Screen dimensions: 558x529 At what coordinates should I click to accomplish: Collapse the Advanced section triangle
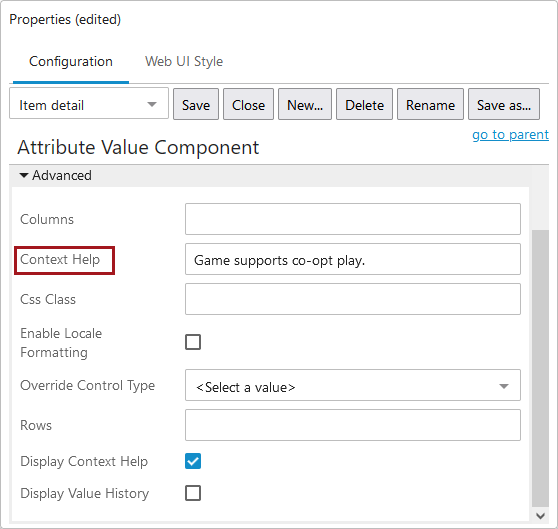point(24,175)
